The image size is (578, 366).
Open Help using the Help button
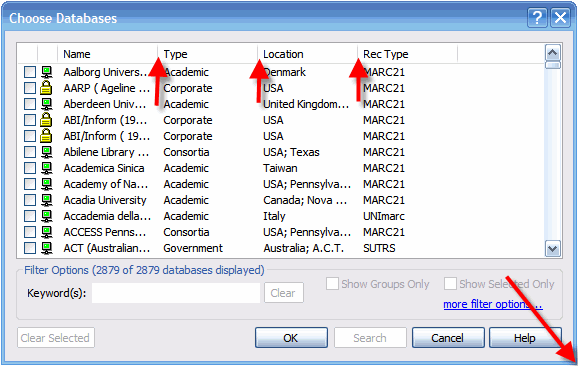525,338
